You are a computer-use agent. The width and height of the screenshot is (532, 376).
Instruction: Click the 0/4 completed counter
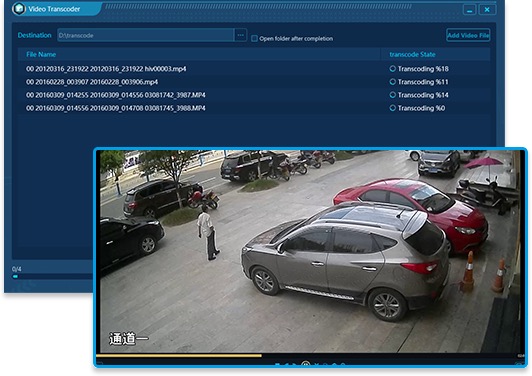(17, 269)
